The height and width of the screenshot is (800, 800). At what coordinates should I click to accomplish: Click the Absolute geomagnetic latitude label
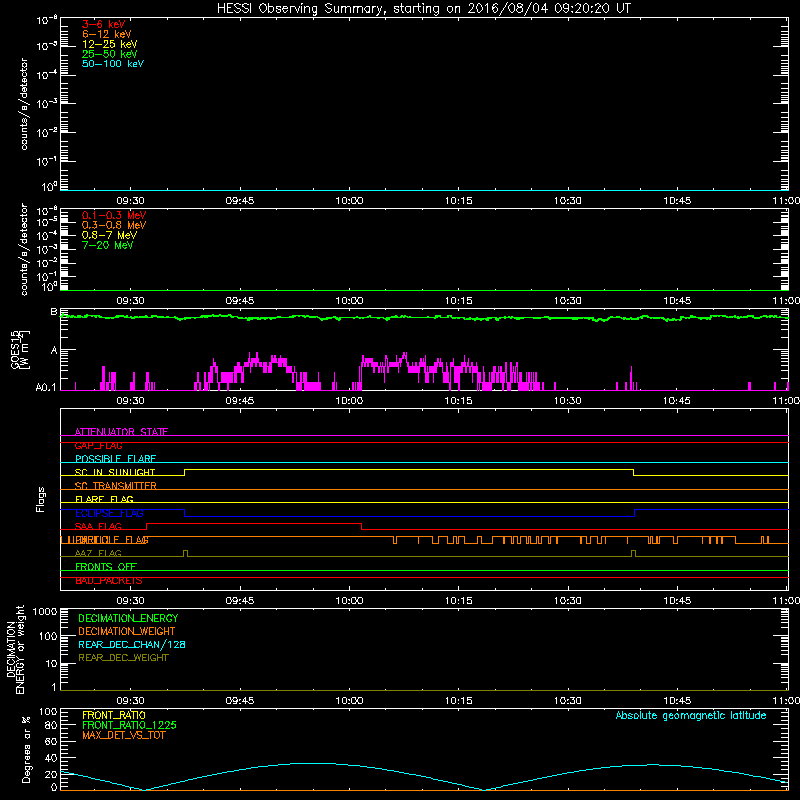pos(691,715)
